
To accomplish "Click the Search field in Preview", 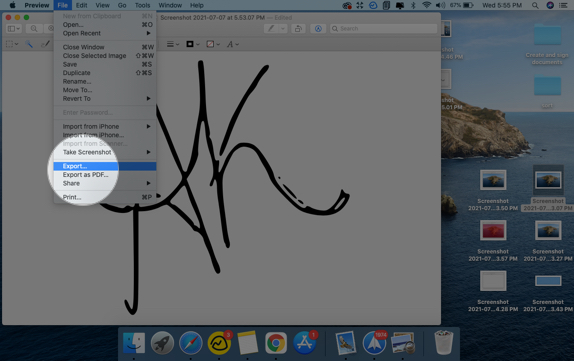I will click(x=384, y=29).
